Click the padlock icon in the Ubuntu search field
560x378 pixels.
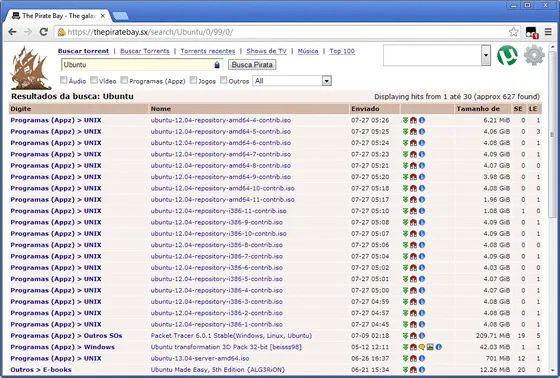(x=217, y=65)
